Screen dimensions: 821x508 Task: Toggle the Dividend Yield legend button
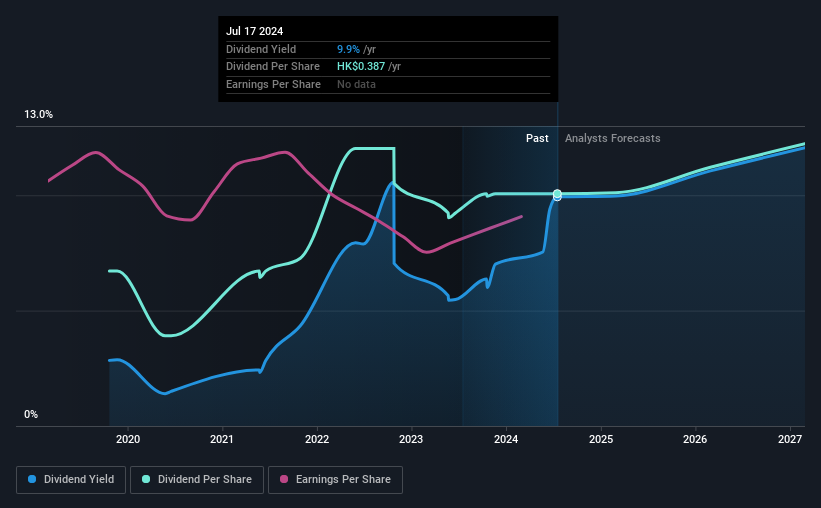71,480
